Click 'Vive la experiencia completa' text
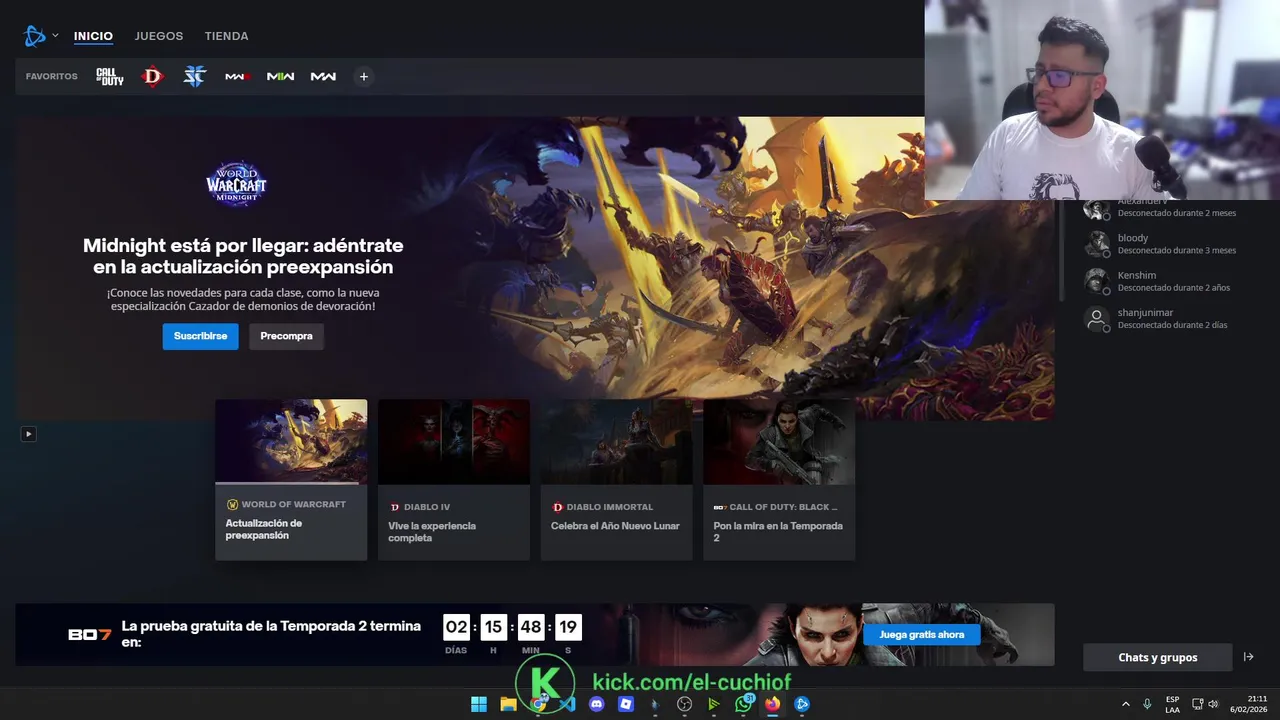 432,532
